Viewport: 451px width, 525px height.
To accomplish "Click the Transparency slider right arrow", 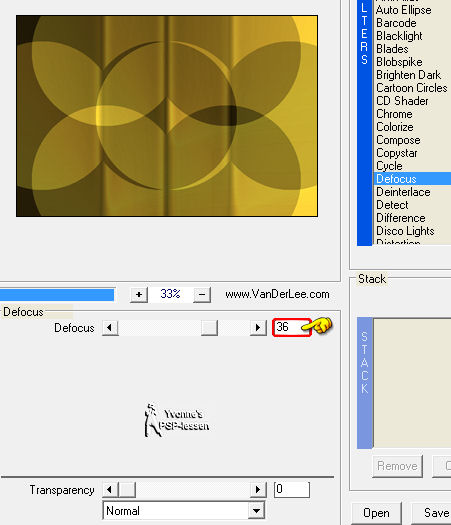I will [x=258, y=490].
